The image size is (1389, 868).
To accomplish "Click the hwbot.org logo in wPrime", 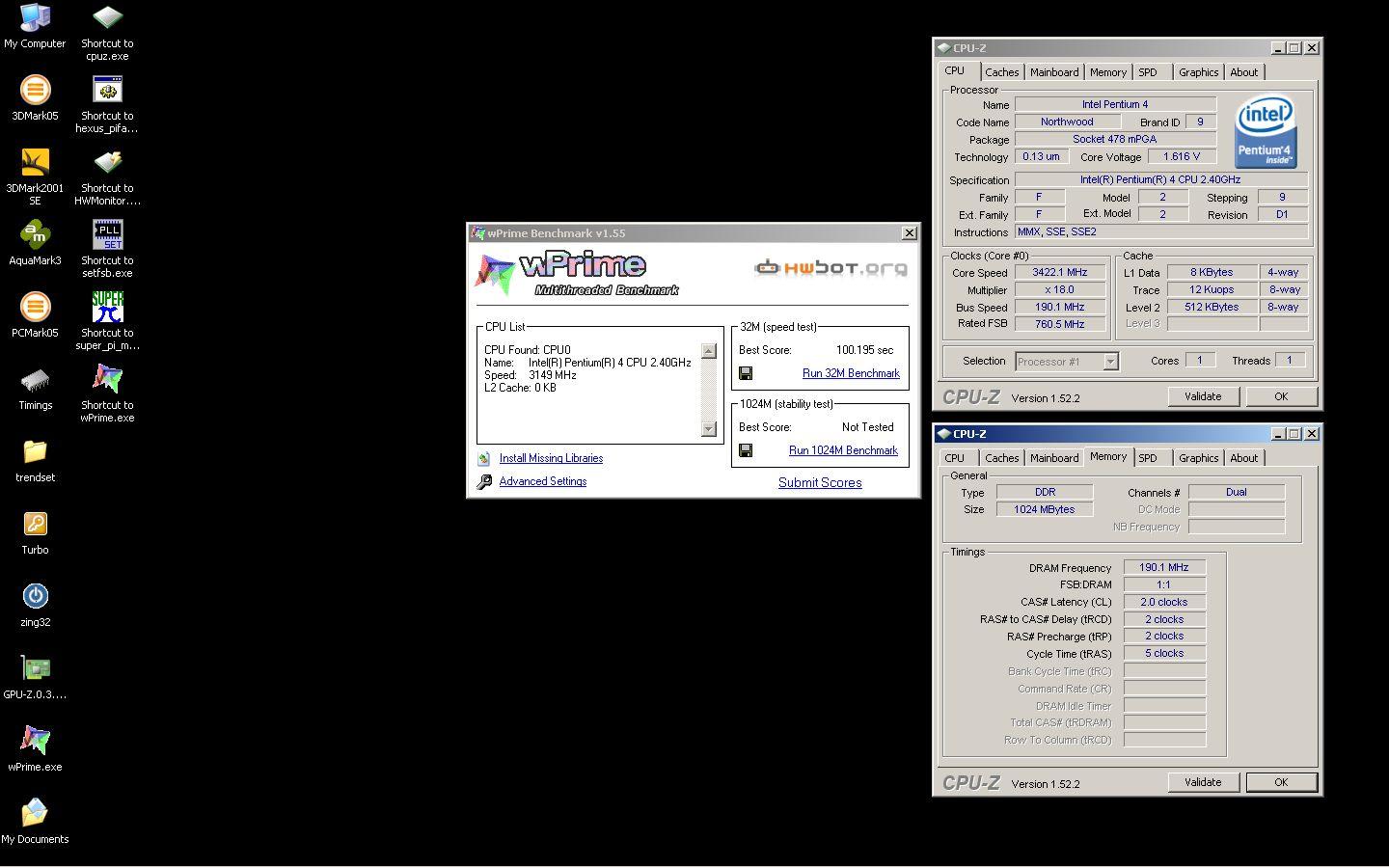I will pyautogui.click(x=831, y=267).
